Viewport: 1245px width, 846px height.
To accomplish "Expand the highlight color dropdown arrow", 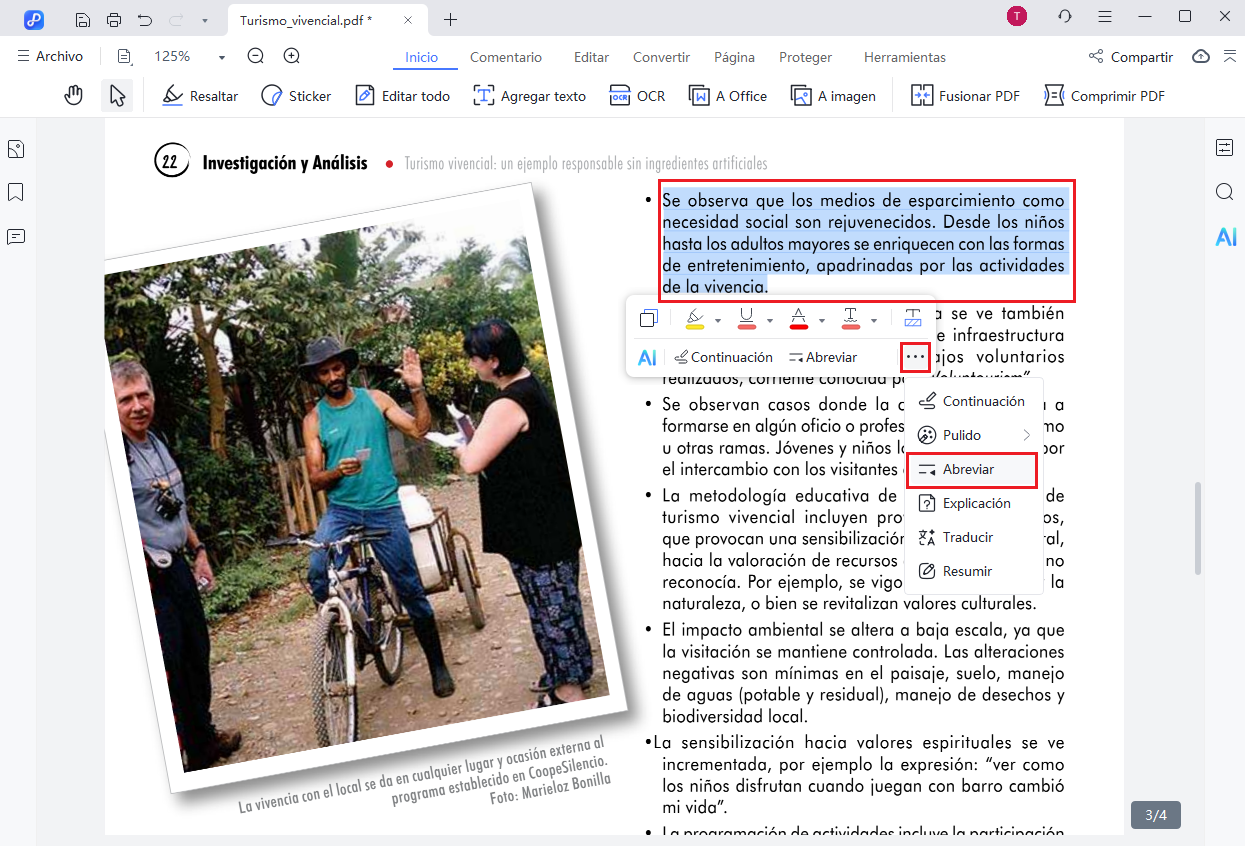I will click(718, 320).
